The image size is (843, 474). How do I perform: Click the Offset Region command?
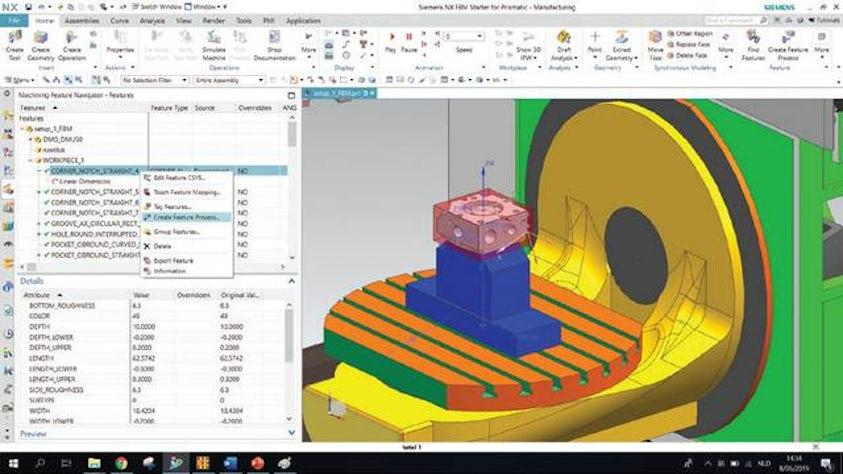tap(690, 33)
